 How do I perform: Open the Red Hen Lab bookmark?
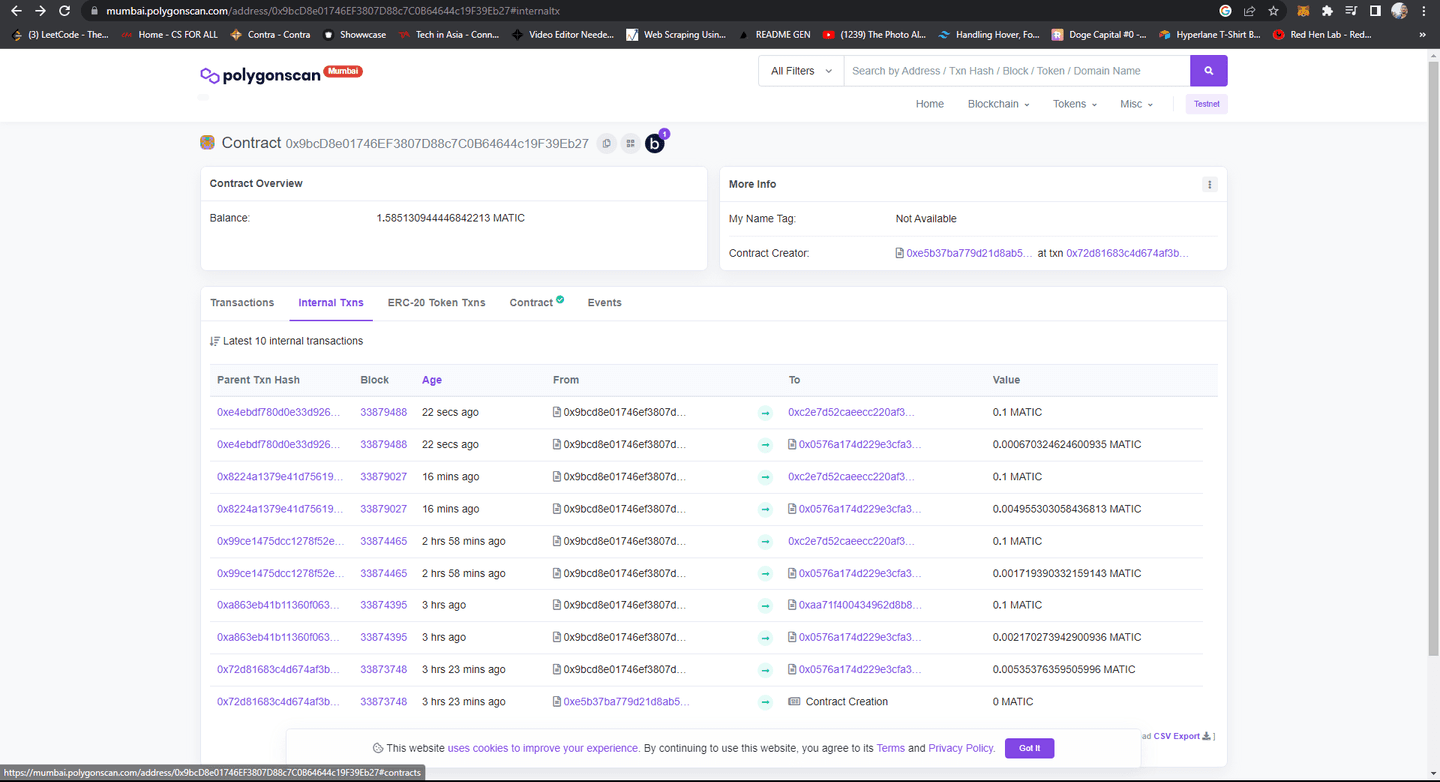coord(1322,35)
